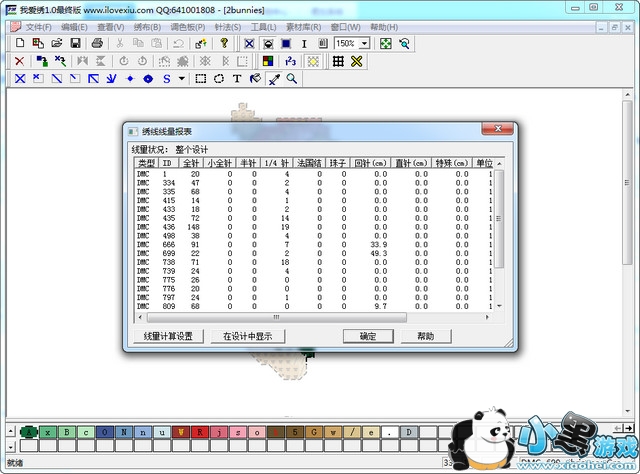This screenshot has height=474, width=640.
Task: Select the magnifier zoom tool
Action: (292, 78)
